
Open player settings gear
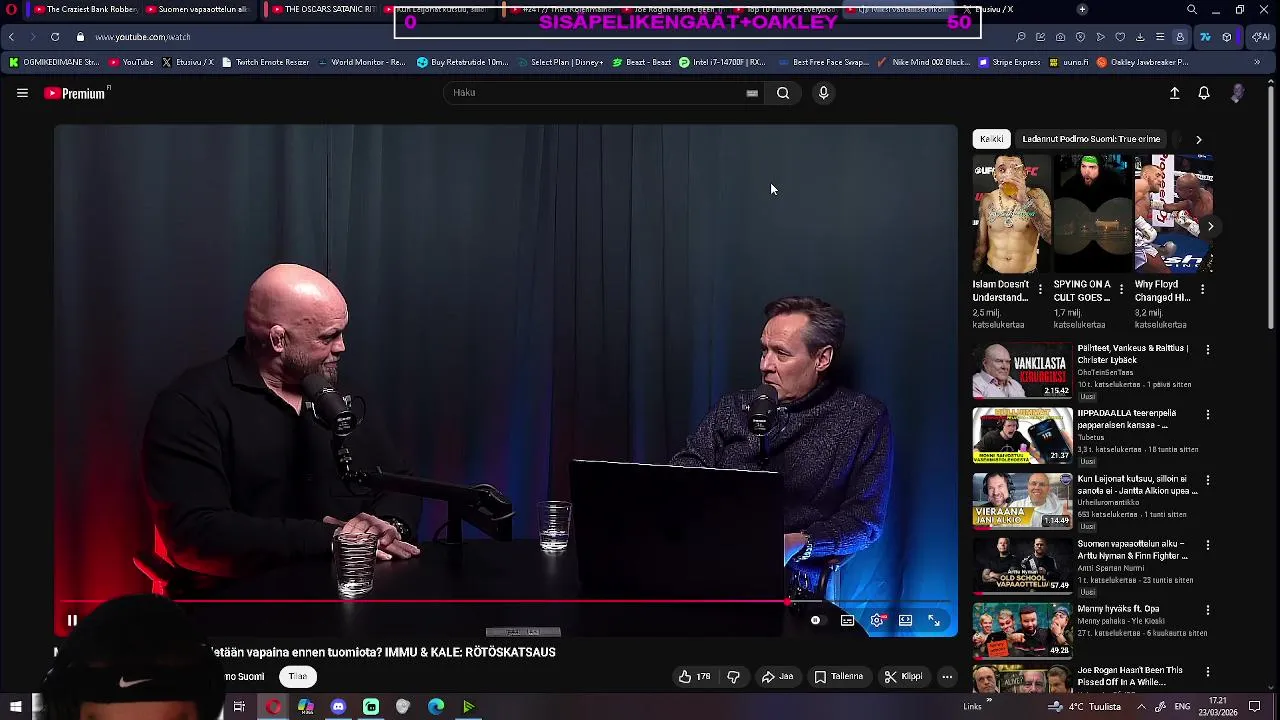point(877,621)
